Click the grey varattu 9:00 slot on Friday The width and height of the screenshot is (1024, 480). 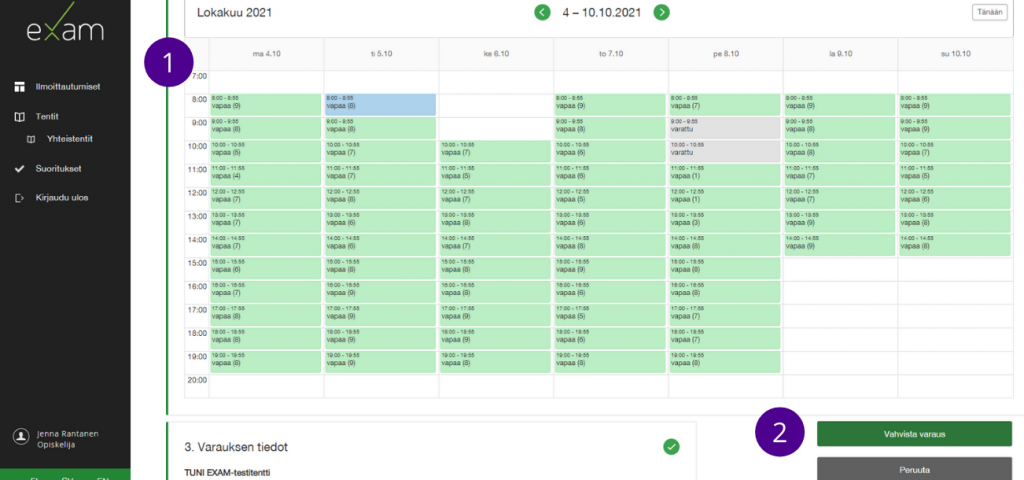(724, 127)
